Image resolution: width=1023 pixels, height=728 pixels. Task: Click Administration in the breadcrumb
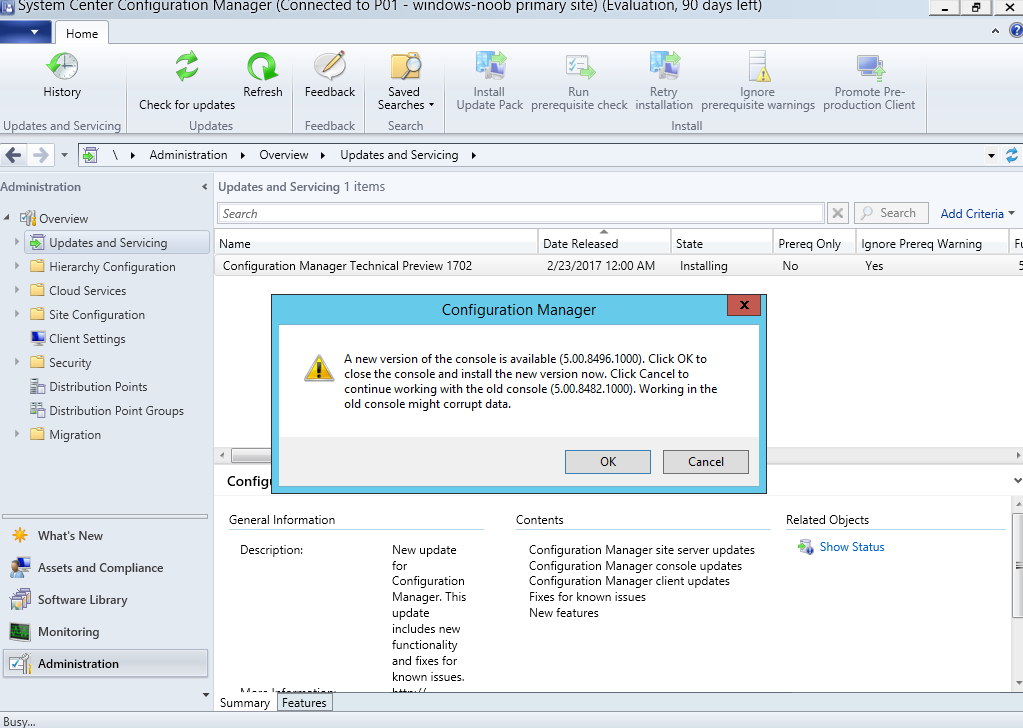tap(188, 155)
